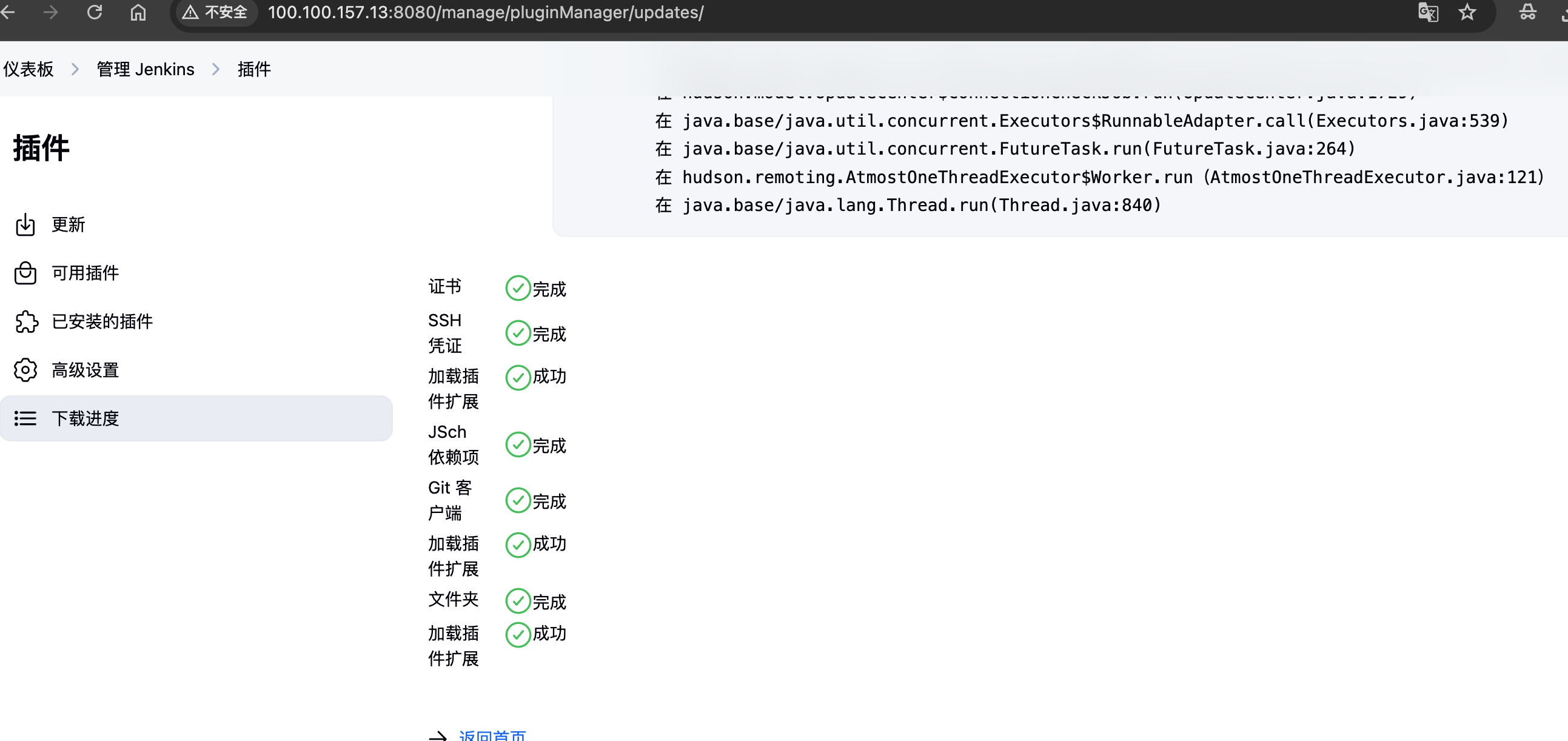Open the 高级设置 sidebar item
The image size is (1568, 741).
pos(196,370)
